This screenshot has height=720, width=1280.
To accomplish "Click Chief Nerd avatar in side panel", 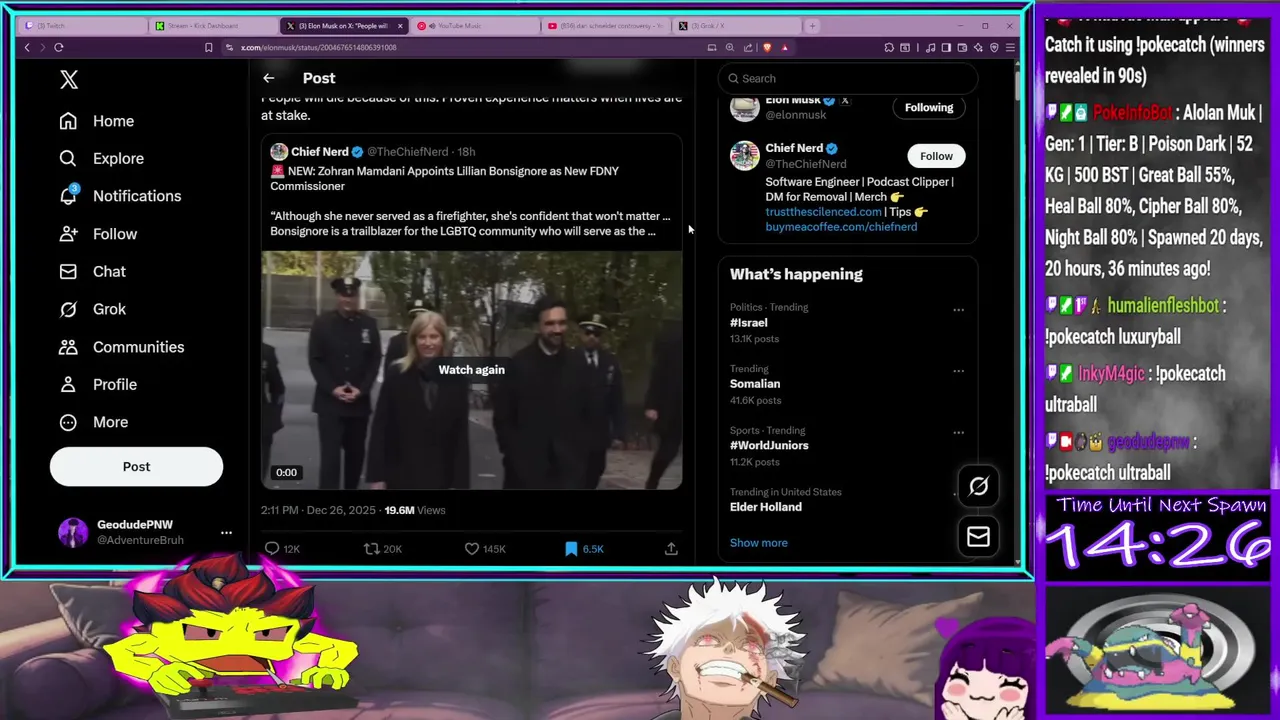I will coord(744,156).
